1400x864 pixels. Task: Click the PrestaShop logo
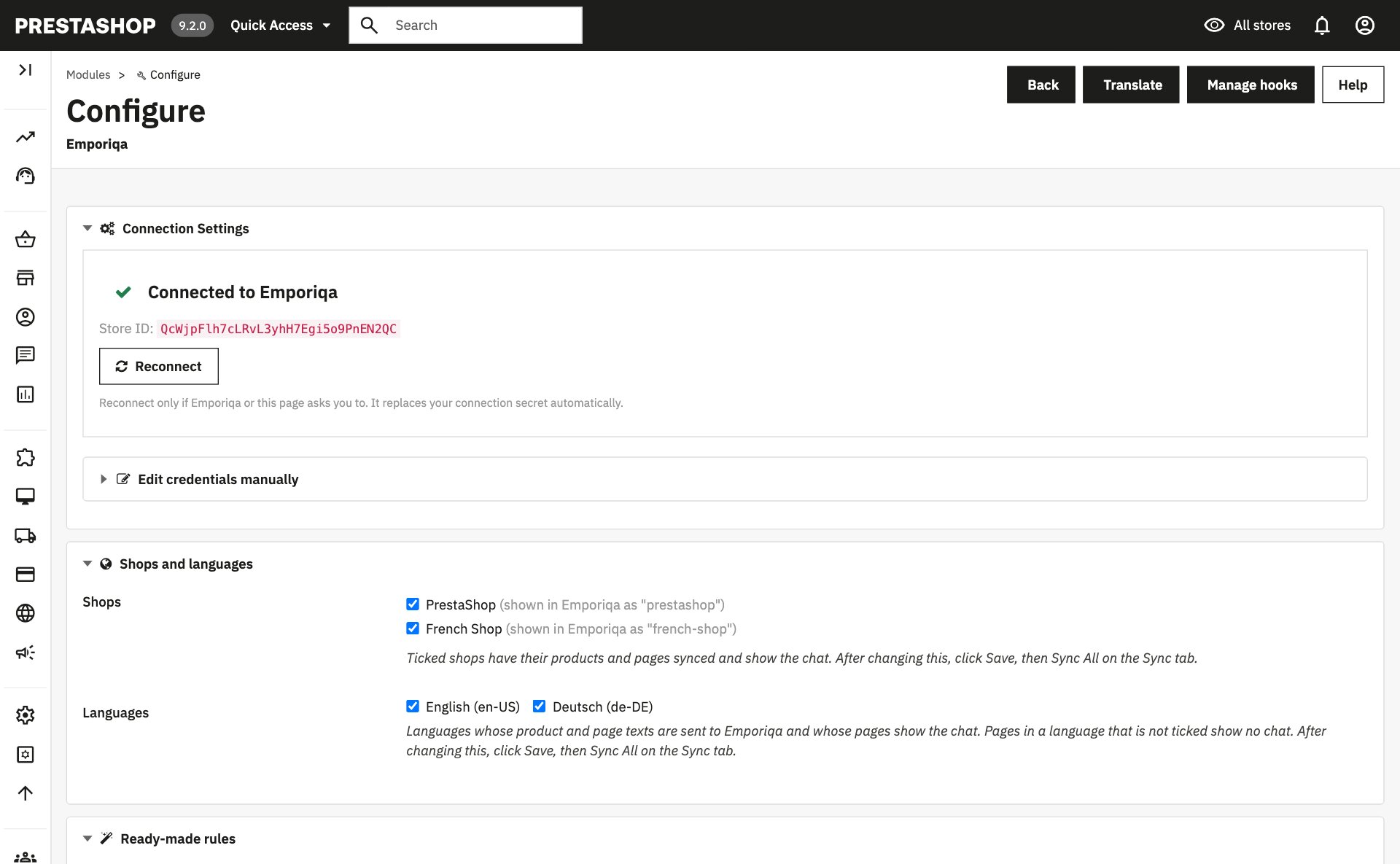tap(85, 26)
